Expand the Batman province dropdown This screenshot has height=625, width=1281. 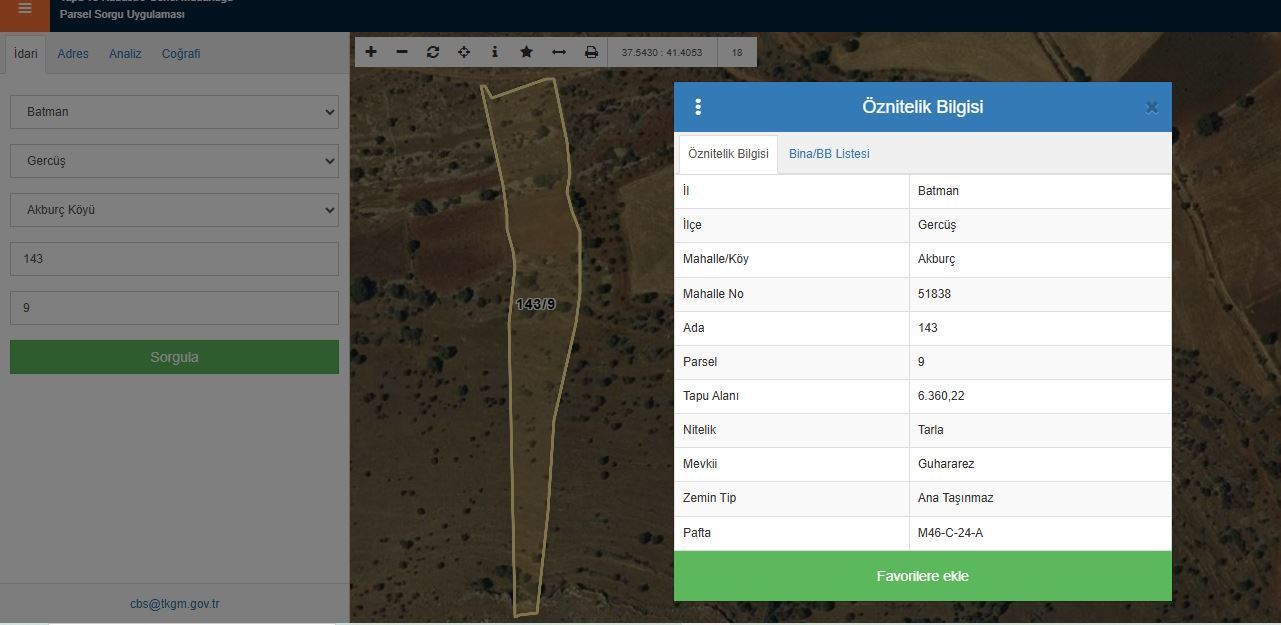tap(174, 112)
